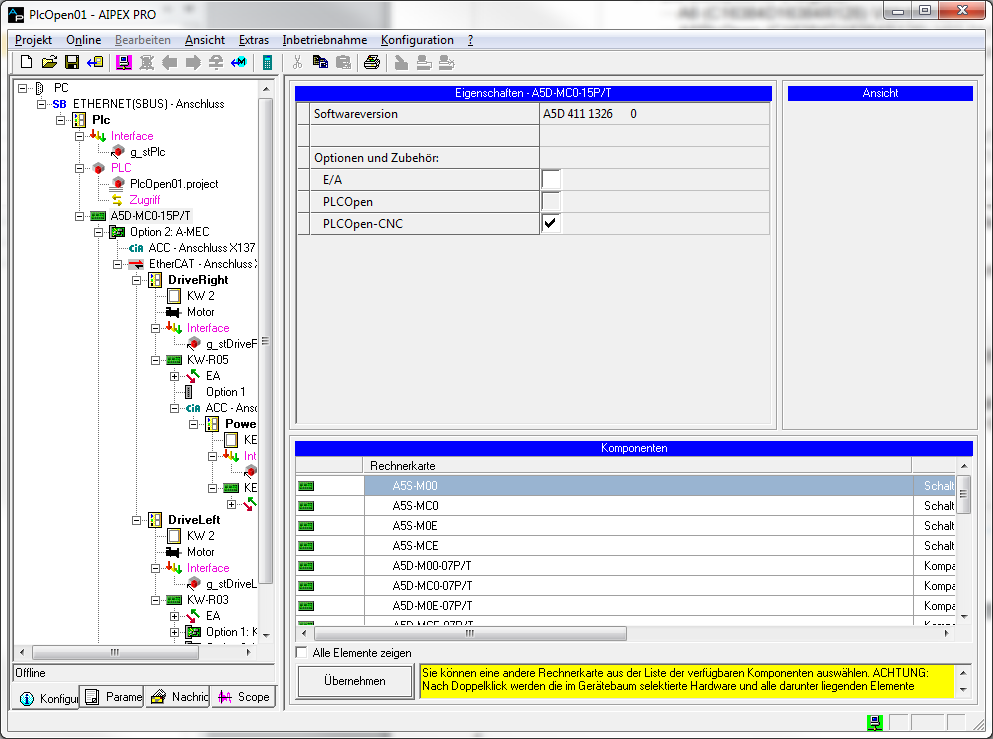Open the Ansicht menu
Screen dimensions: 993x739
pos(205,40)
